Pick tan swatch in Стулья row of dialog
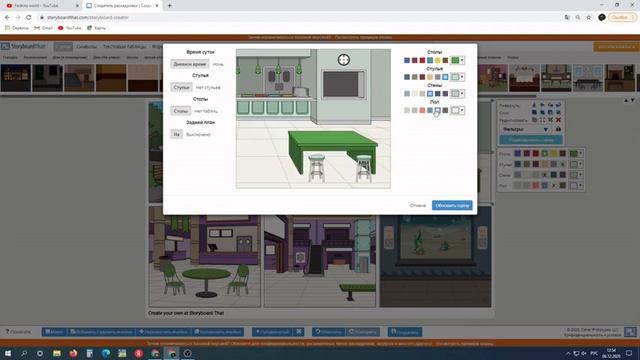Screen dimensions: 640x360 (430, 77)
